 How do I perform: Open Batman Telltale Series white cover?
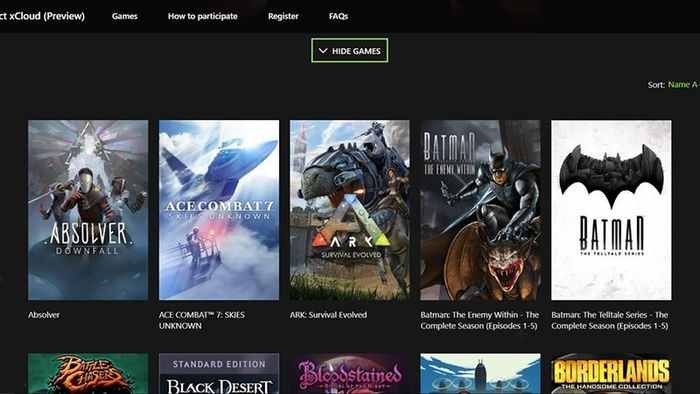tap(611, 210)
